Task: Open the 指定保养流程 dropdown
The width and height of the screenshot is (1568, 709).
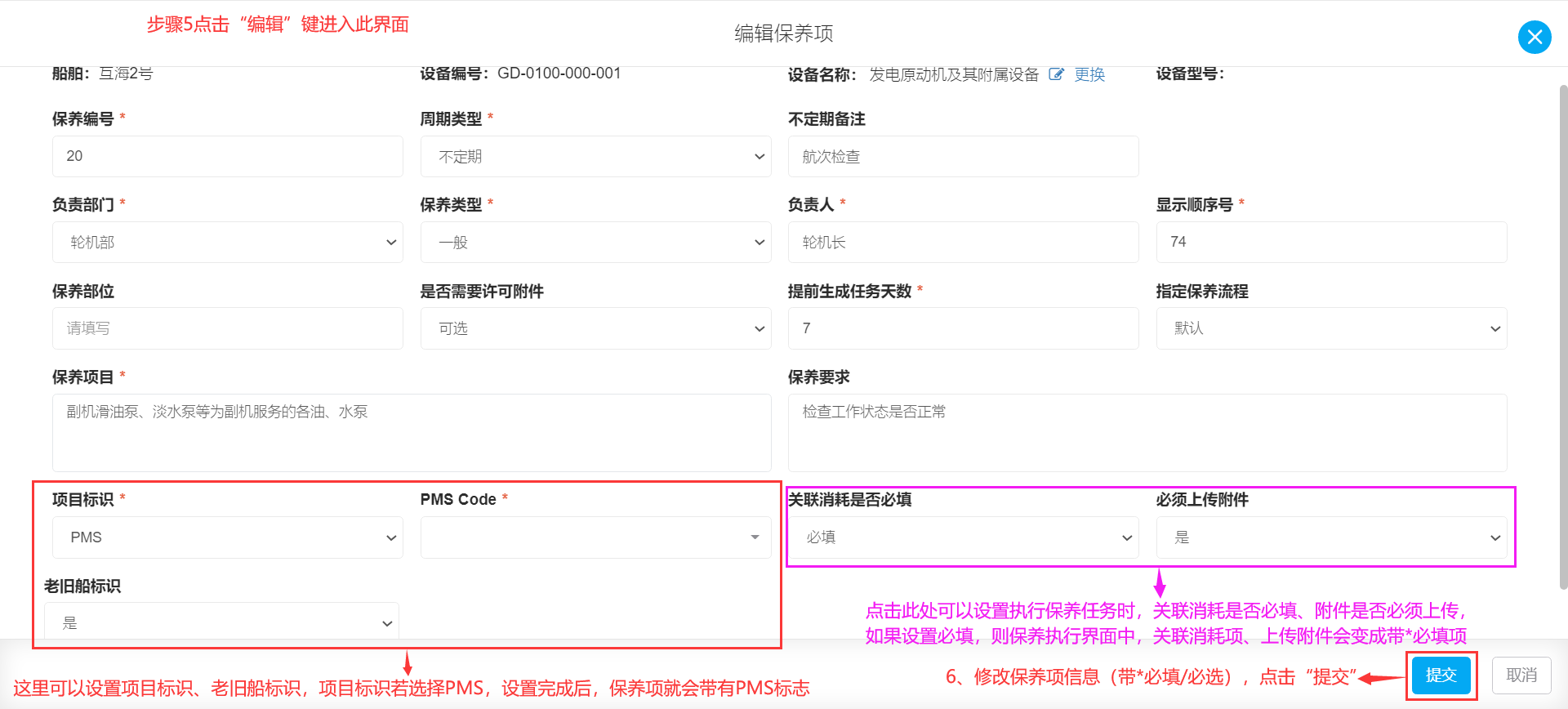Action: [x=1331, y=328]
